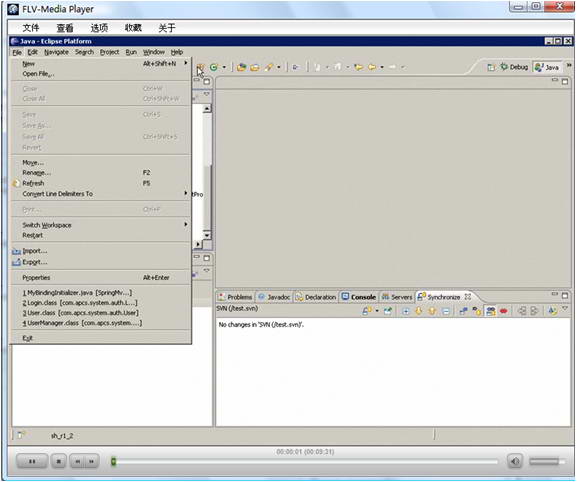This screenshot has height=482, width=578.
Task: Open the Synchronize view menu triangle
Action: (565, 308)
